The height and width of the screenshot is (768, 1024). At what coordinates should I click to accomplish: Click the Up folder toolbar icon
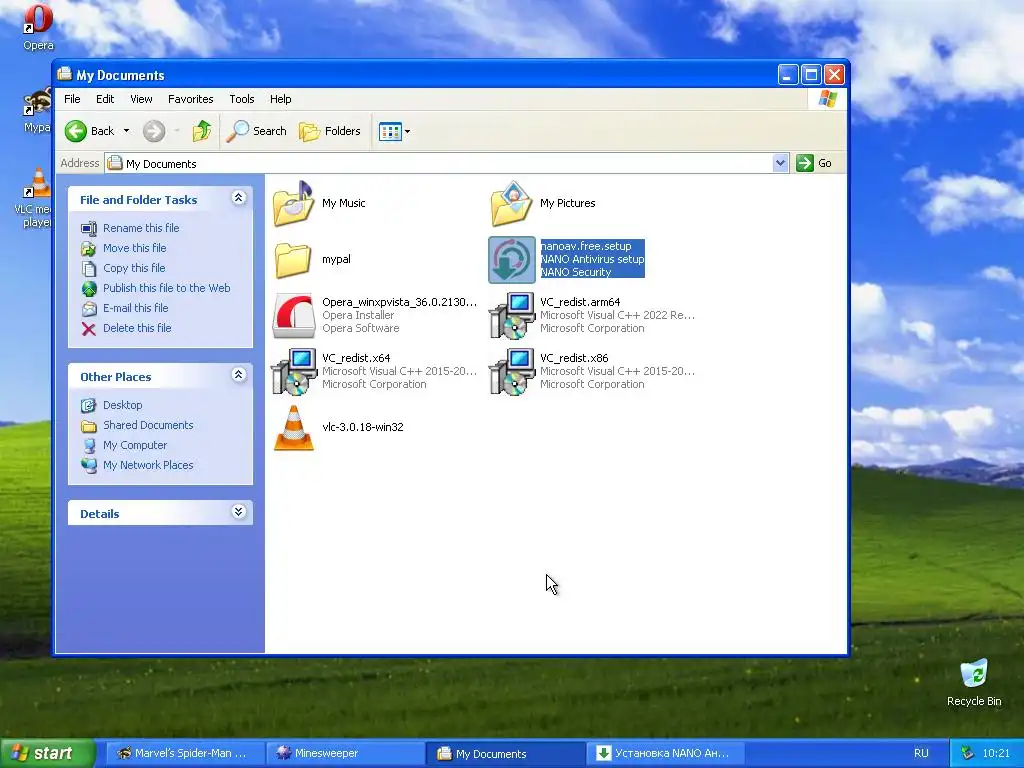tap(202, 131)
